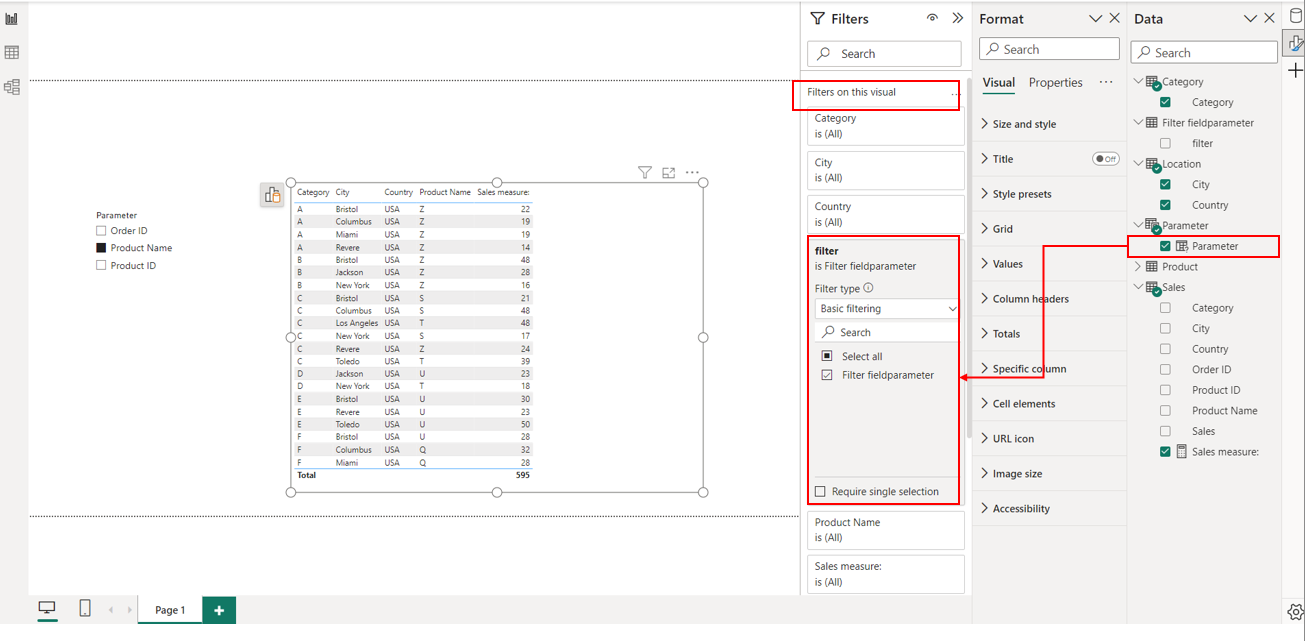Enable Require single selection checkbox
Viewport: 1305px width, 641px height.
point(821,491)
